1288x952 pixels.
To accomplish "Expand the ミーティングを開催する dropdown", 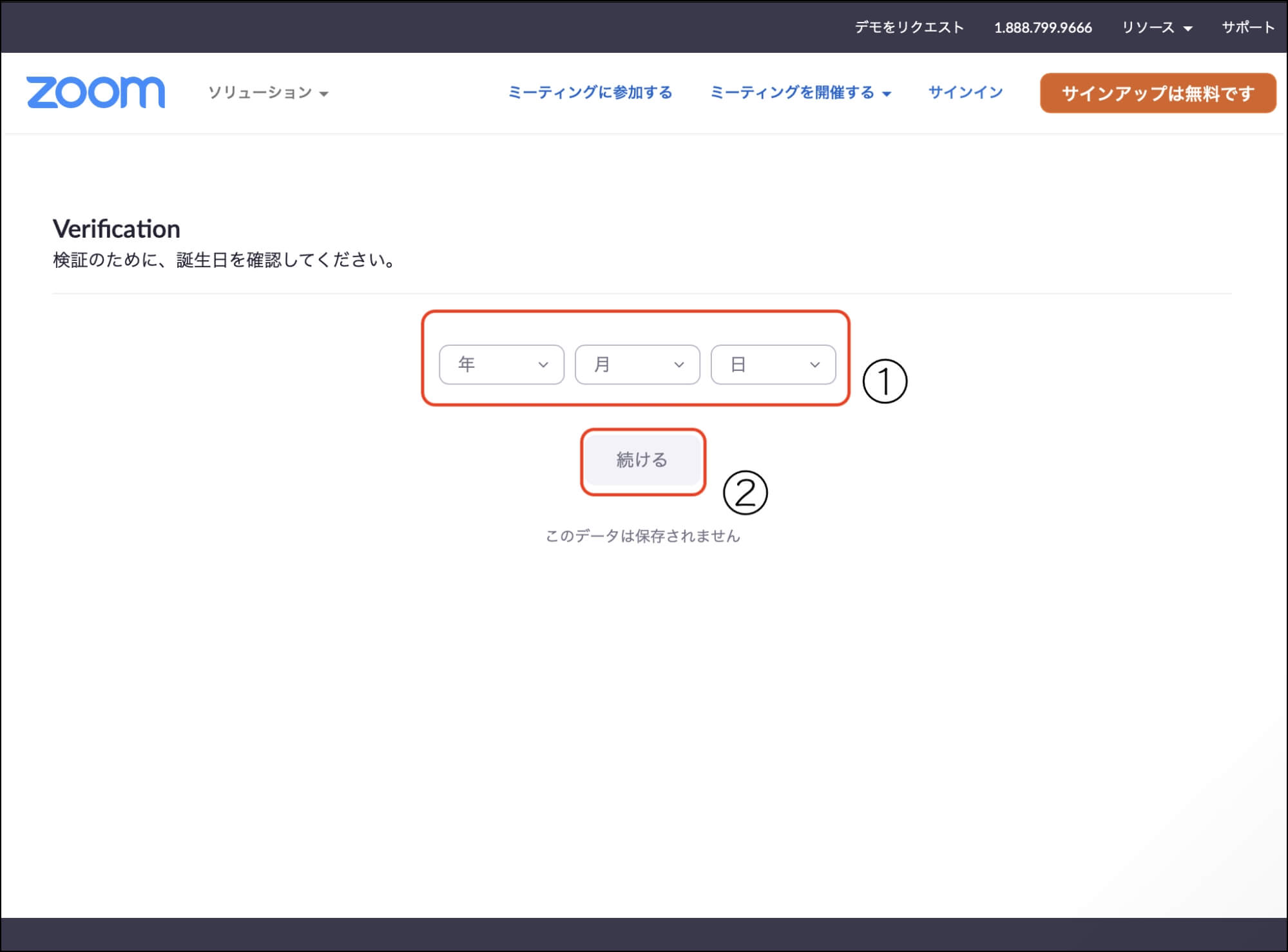I will point(793,92).
